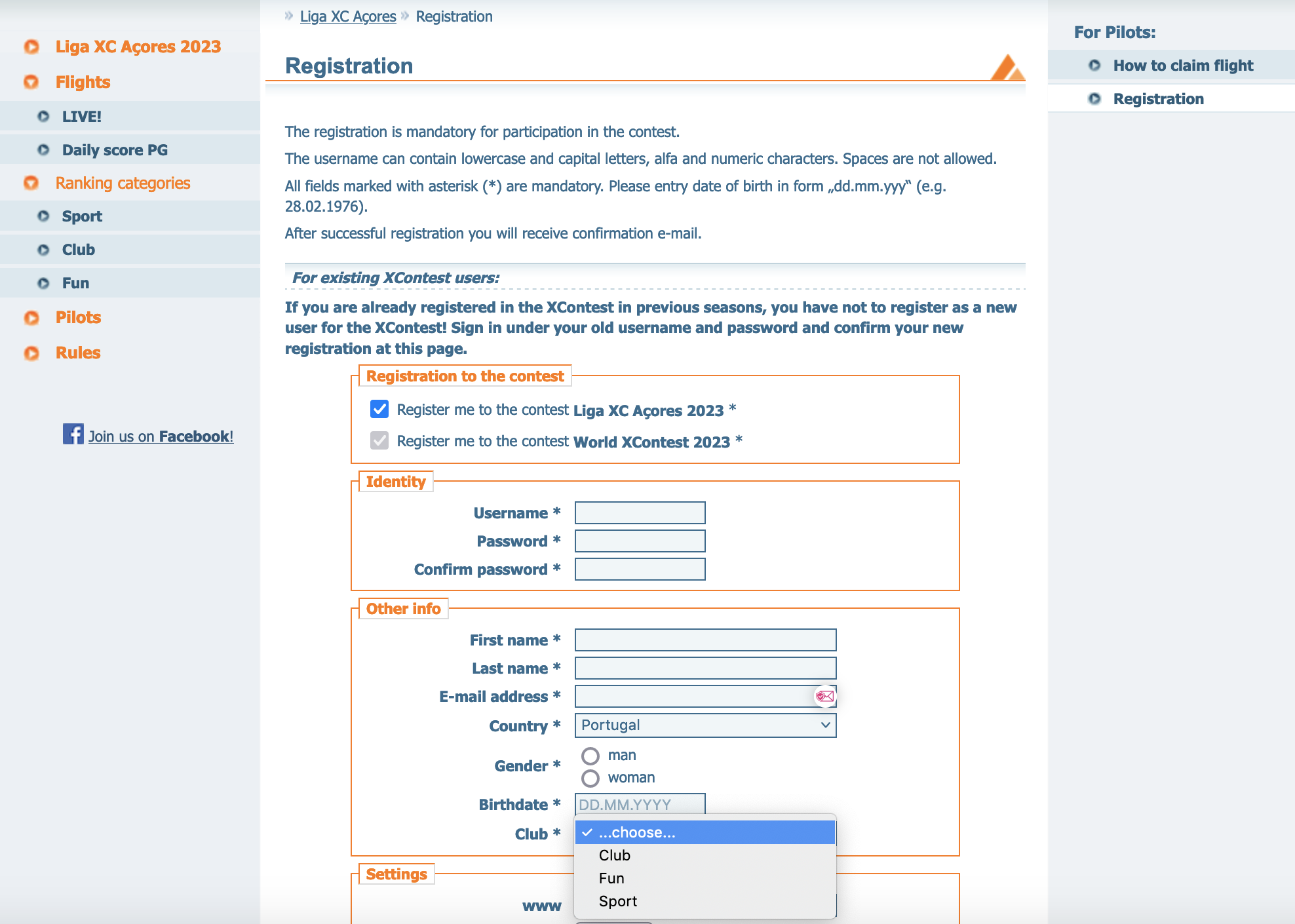This screenshot has width=1295, height=924.
Task: Click the Facebook logo icon
Action: tap(73, 434)
